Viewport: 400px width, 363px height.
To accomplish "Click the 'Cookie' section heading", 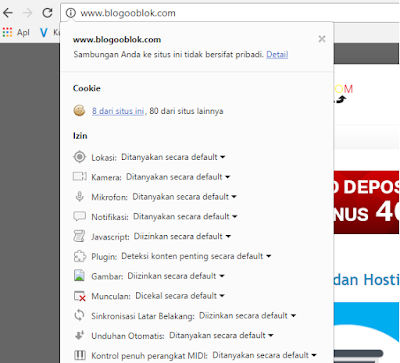I will 87,88.
